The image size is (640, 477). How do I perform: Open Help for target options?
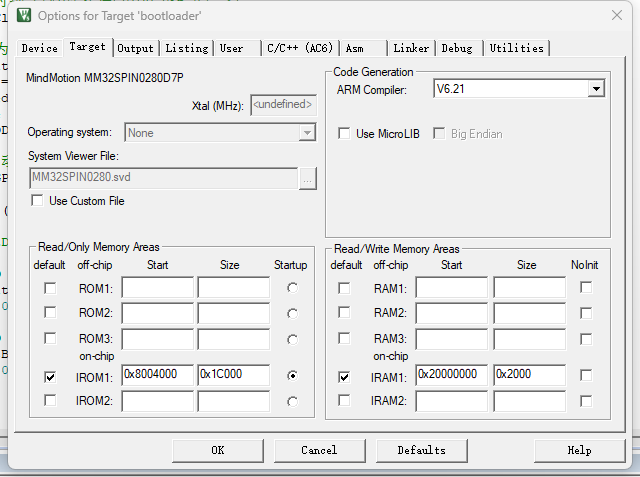click(580, 450)
